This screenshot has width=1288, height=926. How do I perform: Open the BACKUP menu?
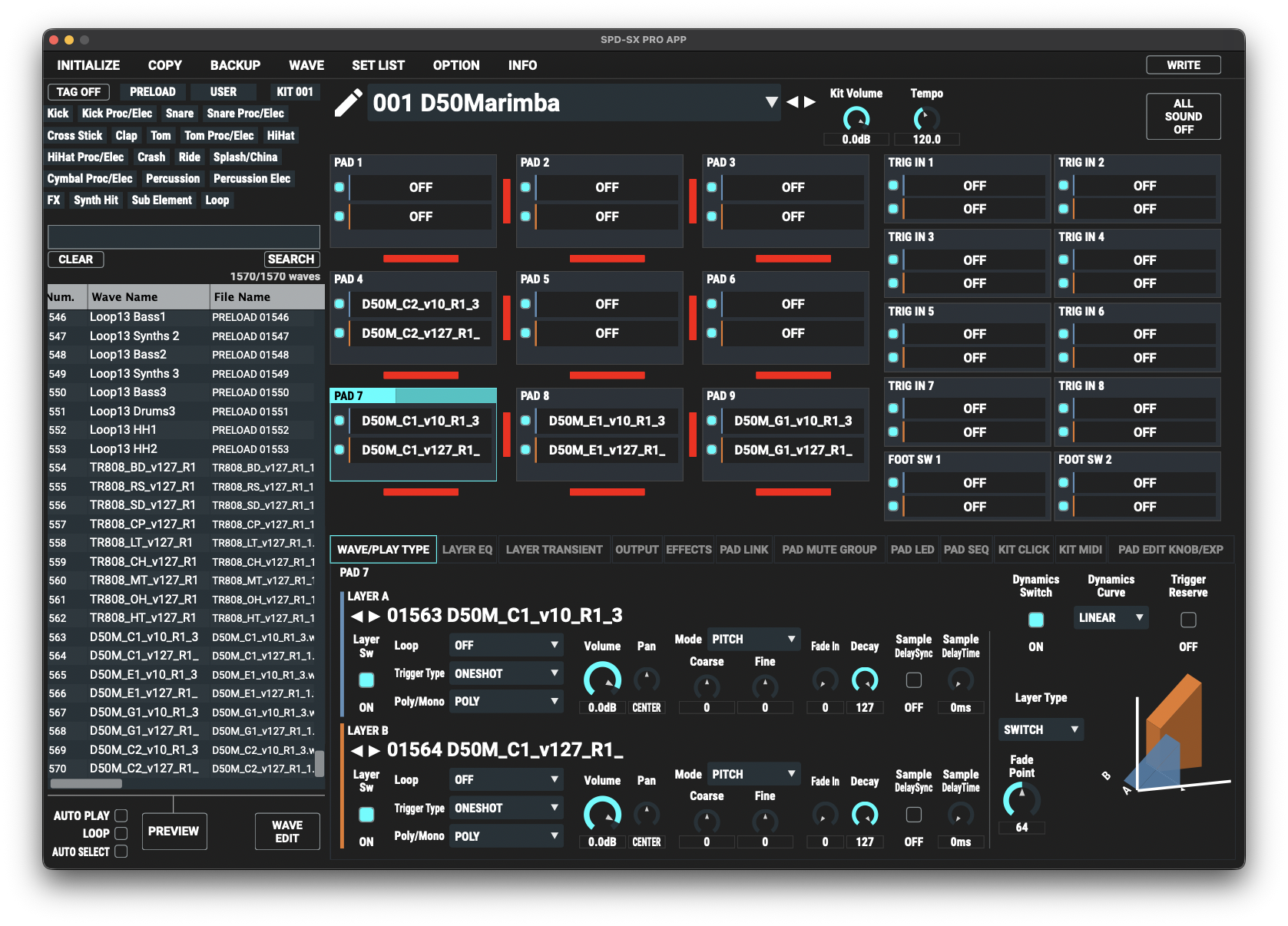pos(235,65)
